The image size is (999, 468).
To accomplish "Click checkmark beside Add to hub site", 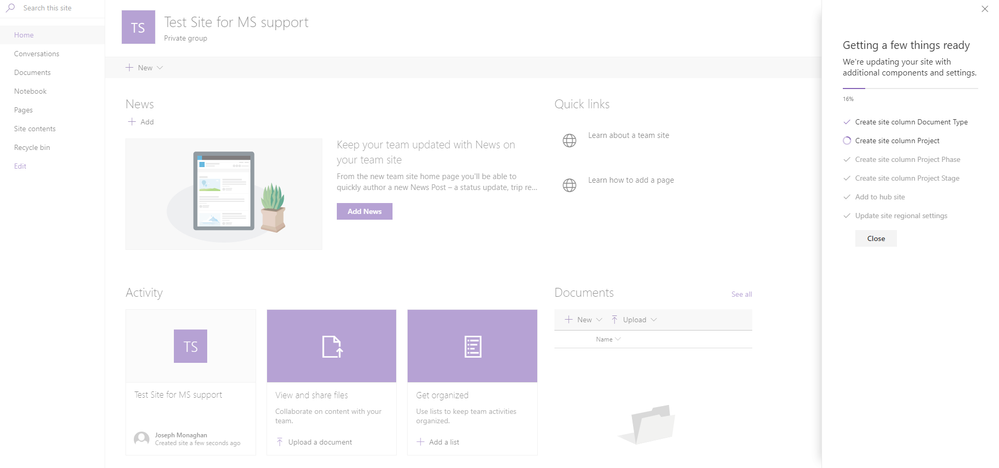I will [847, 197].
